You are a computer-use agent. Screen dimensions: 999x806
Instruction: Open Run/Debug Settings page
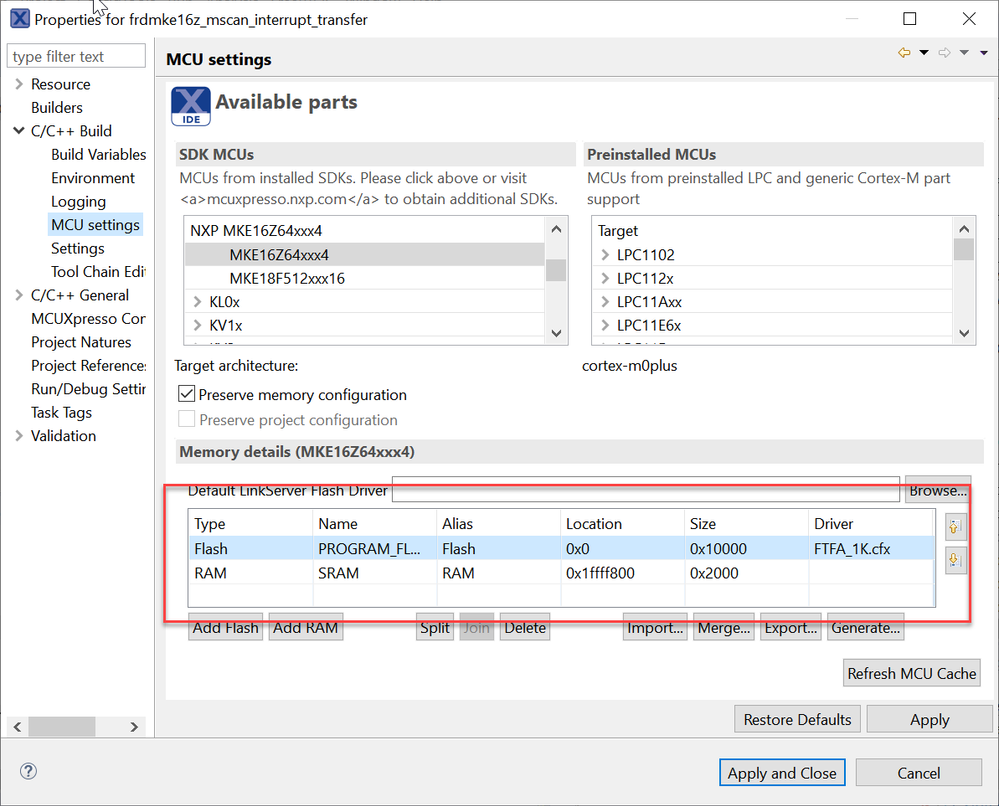click(x=89, y=389)
